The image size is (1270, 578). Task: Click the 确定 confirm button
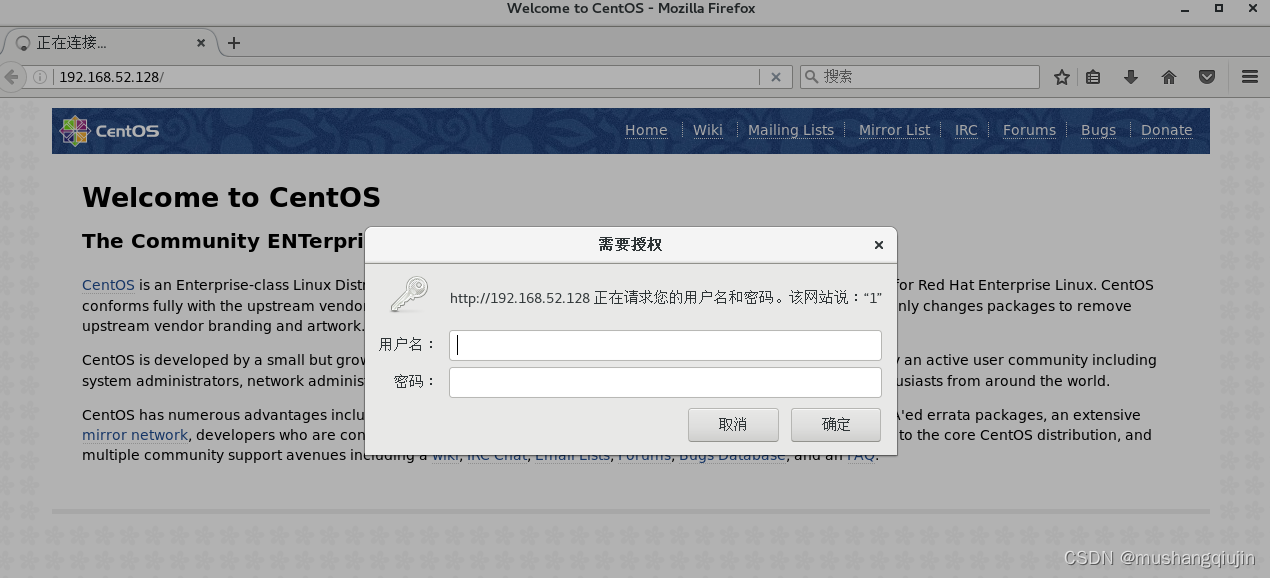(836, 424)
